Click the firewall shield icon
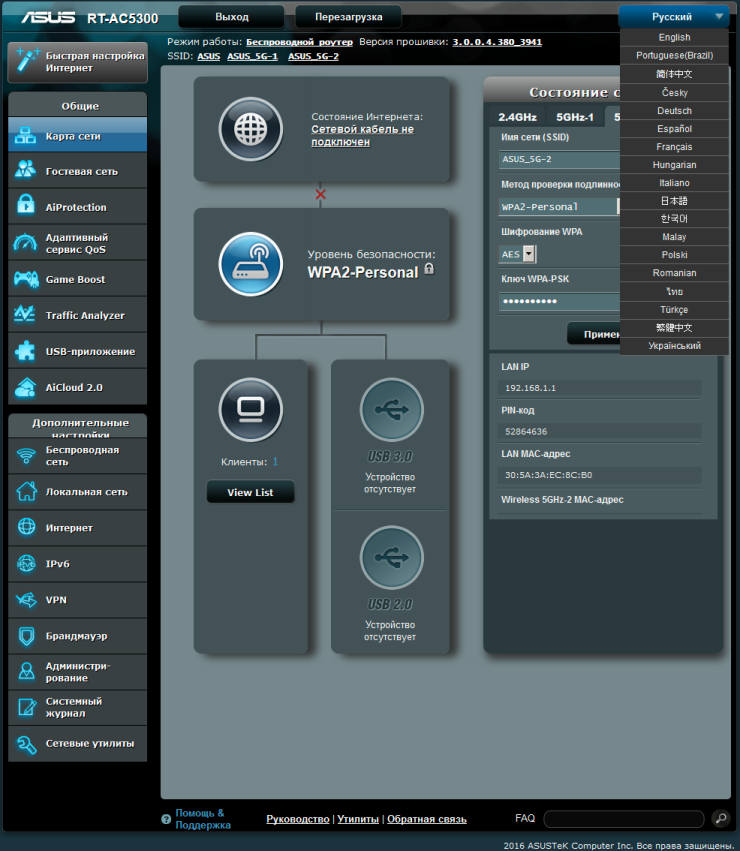Viewport: 740px width, 851px height. point(26,636)
